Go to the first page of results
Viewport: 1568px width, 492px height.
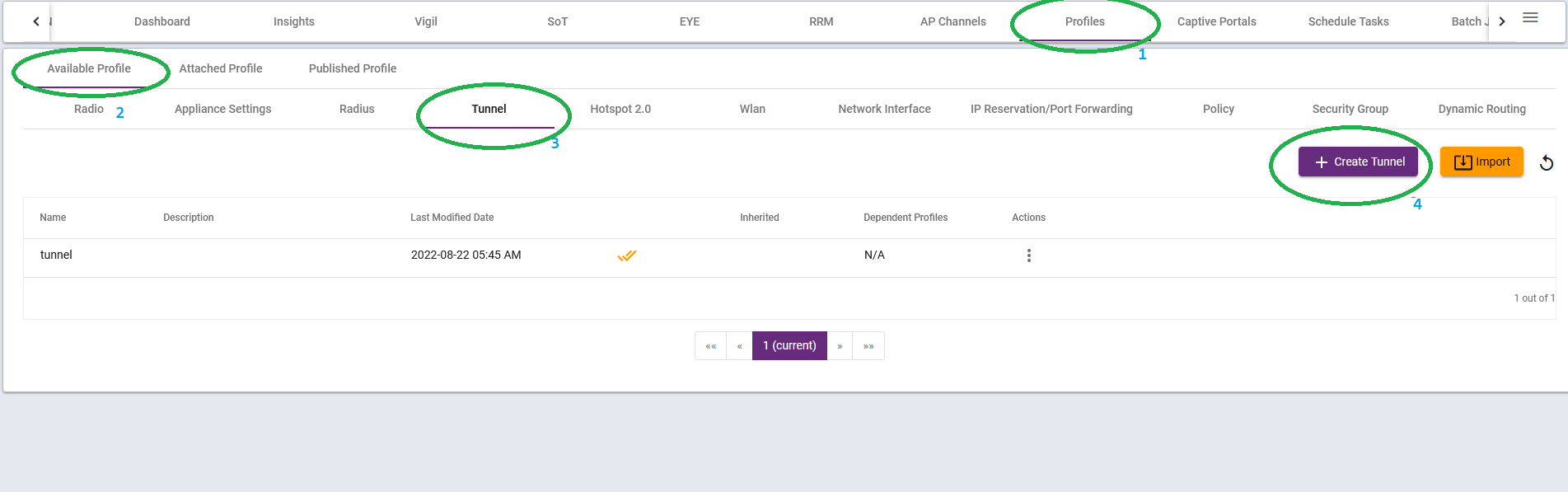click(x=710, y=346)
